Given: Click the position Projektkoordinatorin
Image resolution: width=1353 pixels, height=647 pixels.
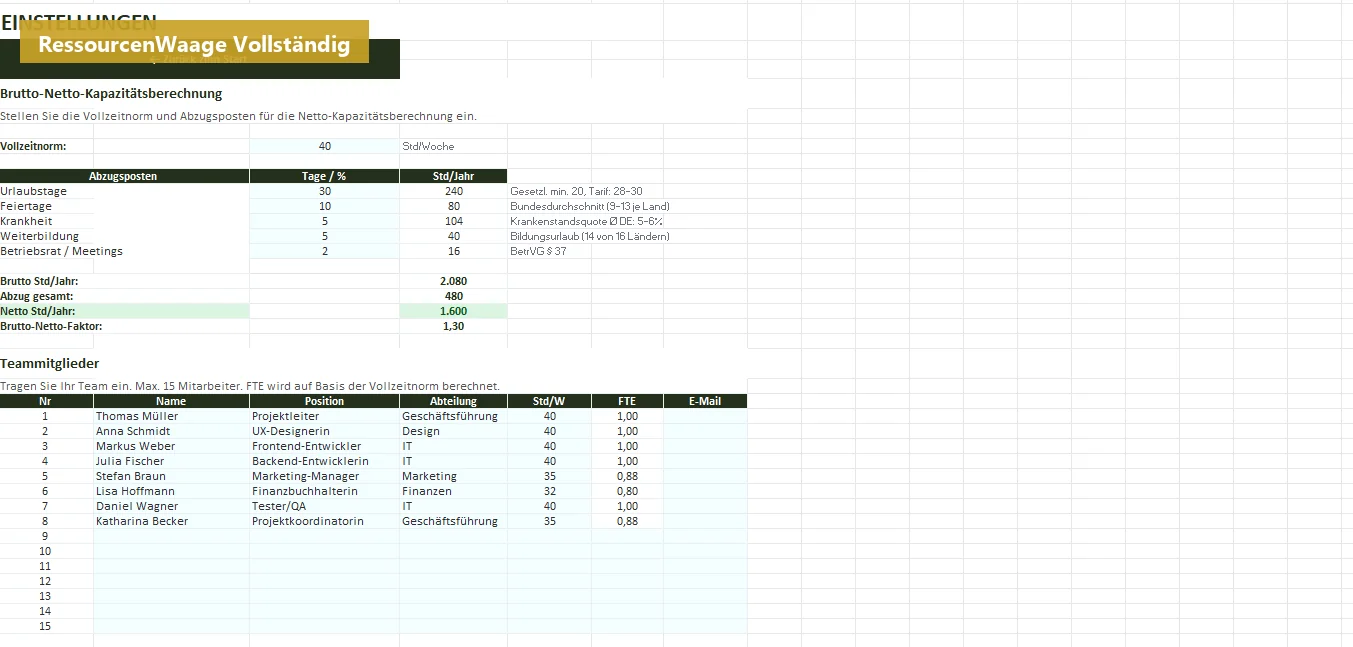Looking at the screenshot, I should coord(324,521).
